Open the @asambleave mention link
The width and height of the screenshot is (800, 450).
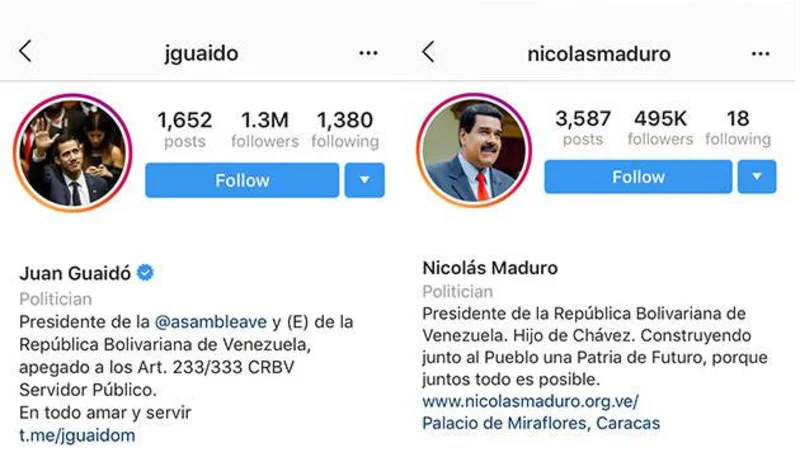210,322
